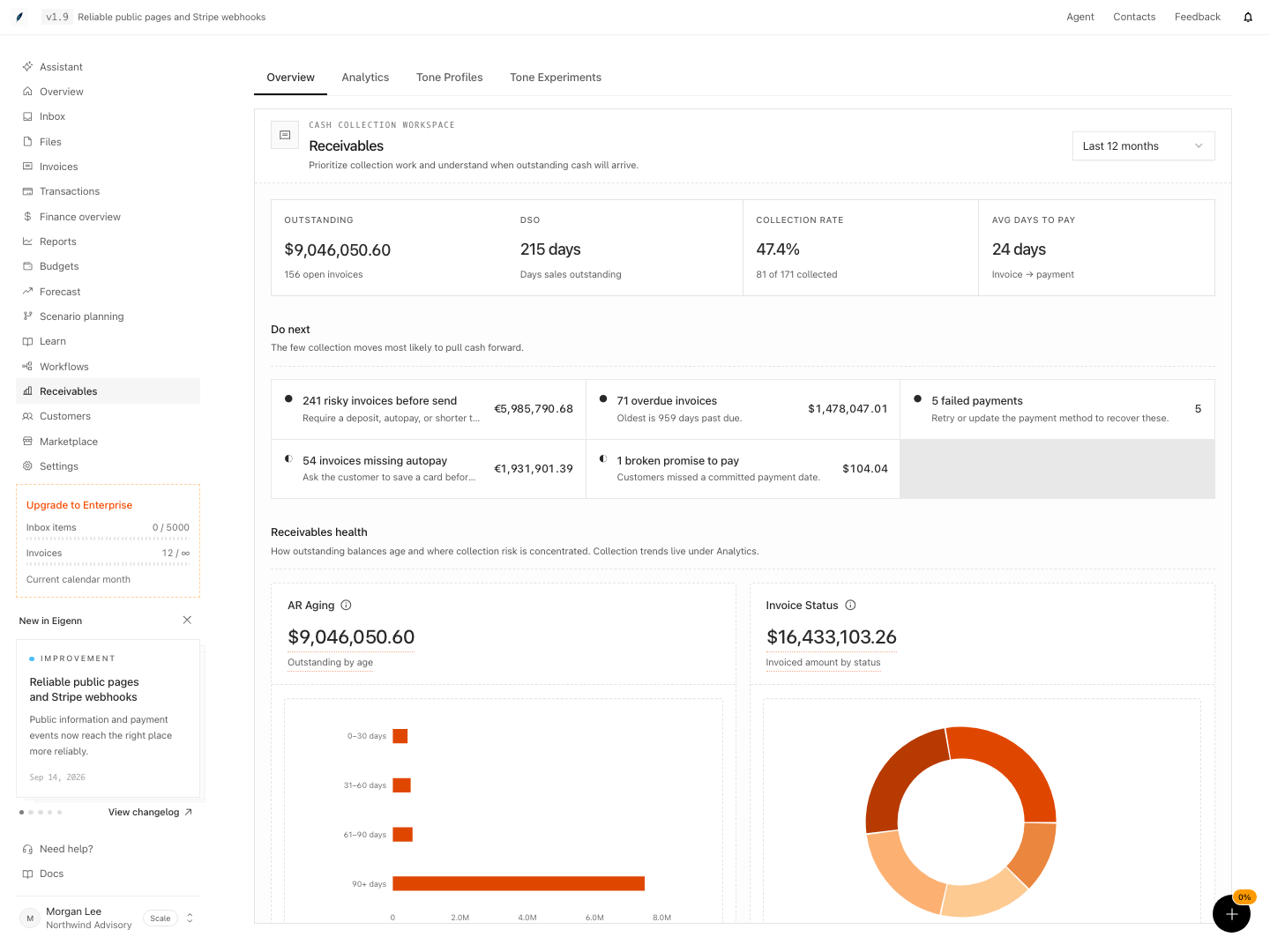1270x952 pixels.
Task: Click the v1.9 version badge
Action: 57,17
